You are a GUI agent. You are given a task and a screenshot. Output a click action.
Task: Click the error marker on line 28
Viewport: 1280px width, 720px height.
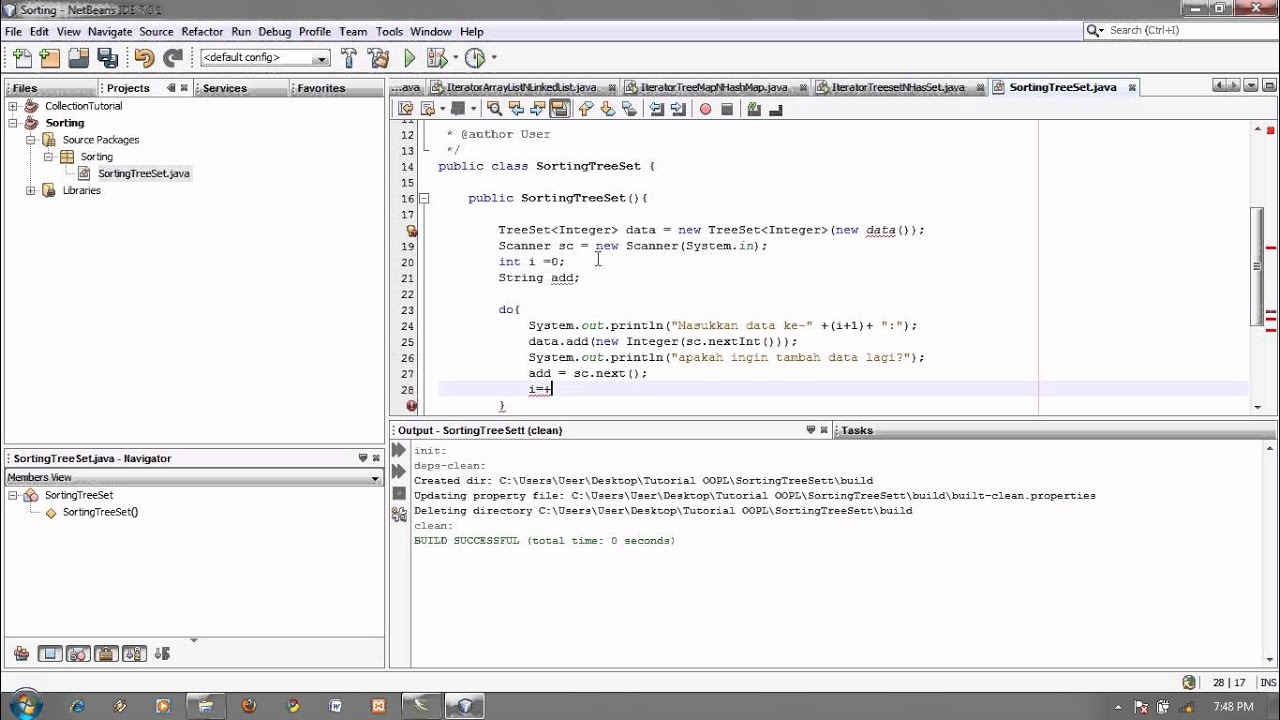411,405
